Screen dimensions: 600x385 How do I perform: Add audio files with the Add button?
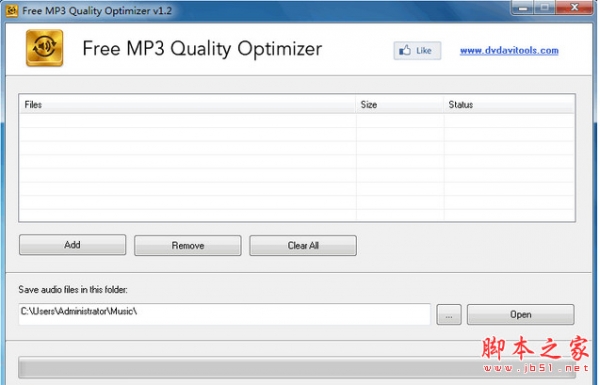coord(72,245)
